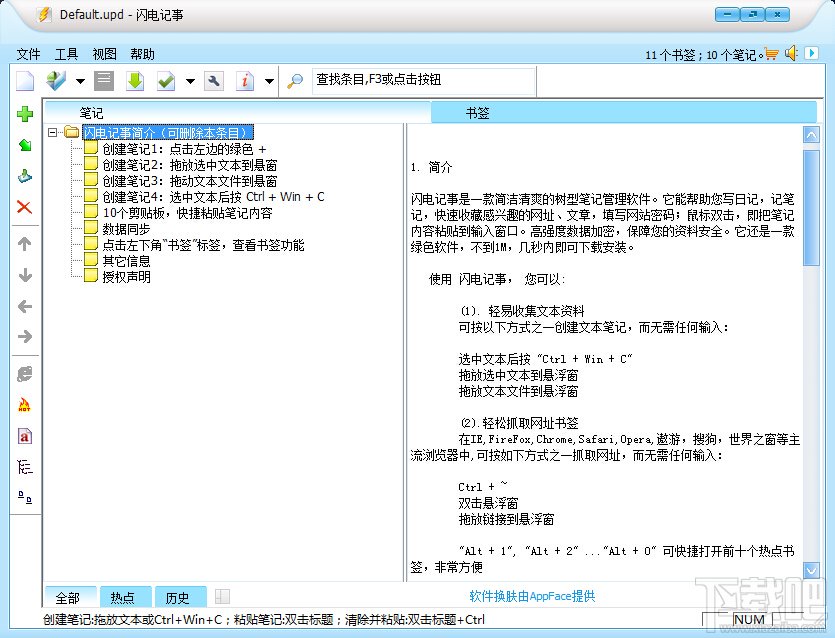
Task: Click the gray browser icon in sidebar
Action: [x=24, y=374]
